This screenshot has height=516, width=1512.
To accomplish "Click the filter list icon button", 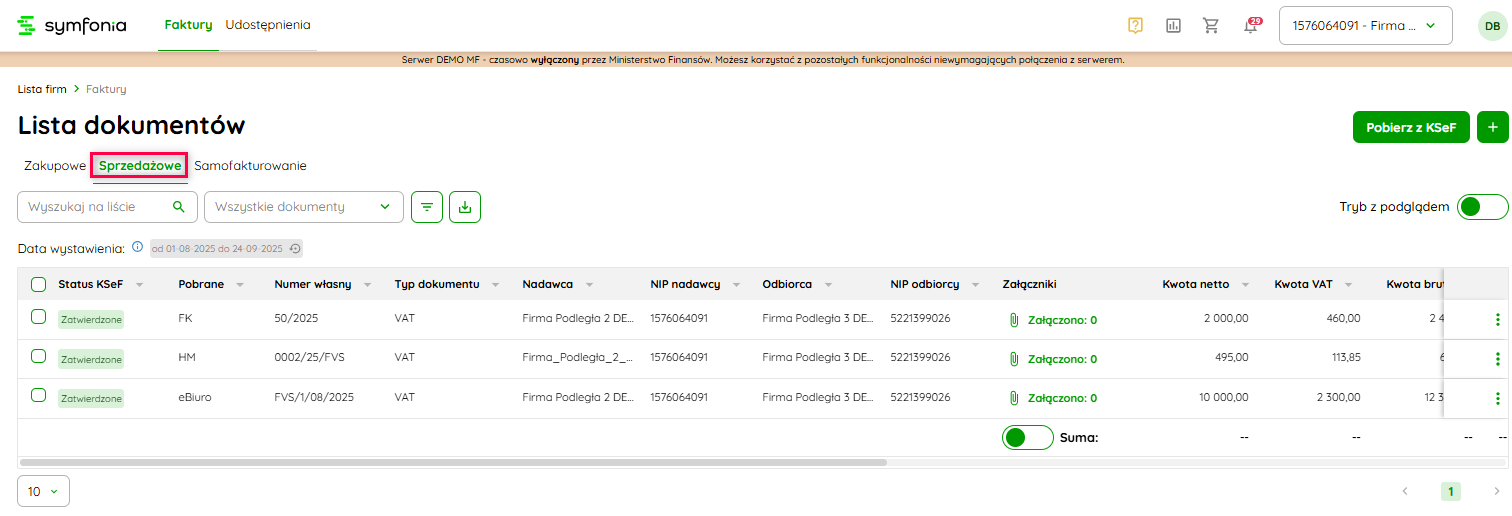I will tap(427, 207).
